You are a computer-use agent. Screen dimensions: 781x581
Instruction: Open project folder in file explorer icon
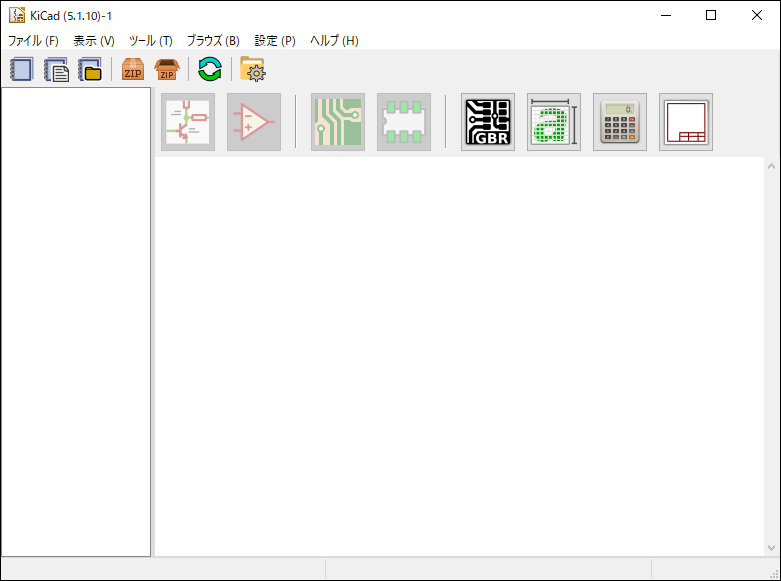tap(253, 69)
